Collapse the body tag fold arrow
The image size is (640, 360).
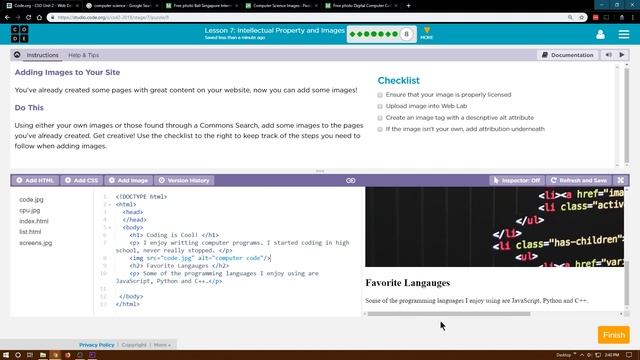(109, 228)
